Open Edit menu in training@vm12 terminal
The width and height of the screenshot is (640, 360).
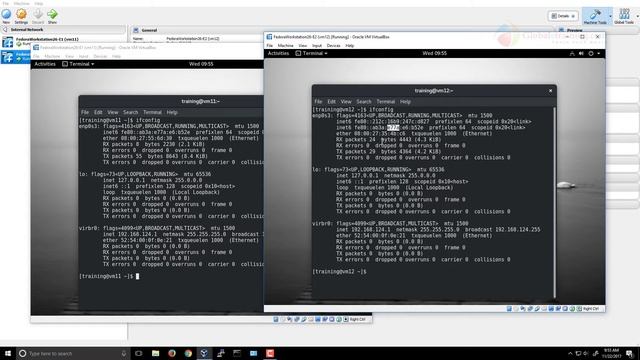331,102
